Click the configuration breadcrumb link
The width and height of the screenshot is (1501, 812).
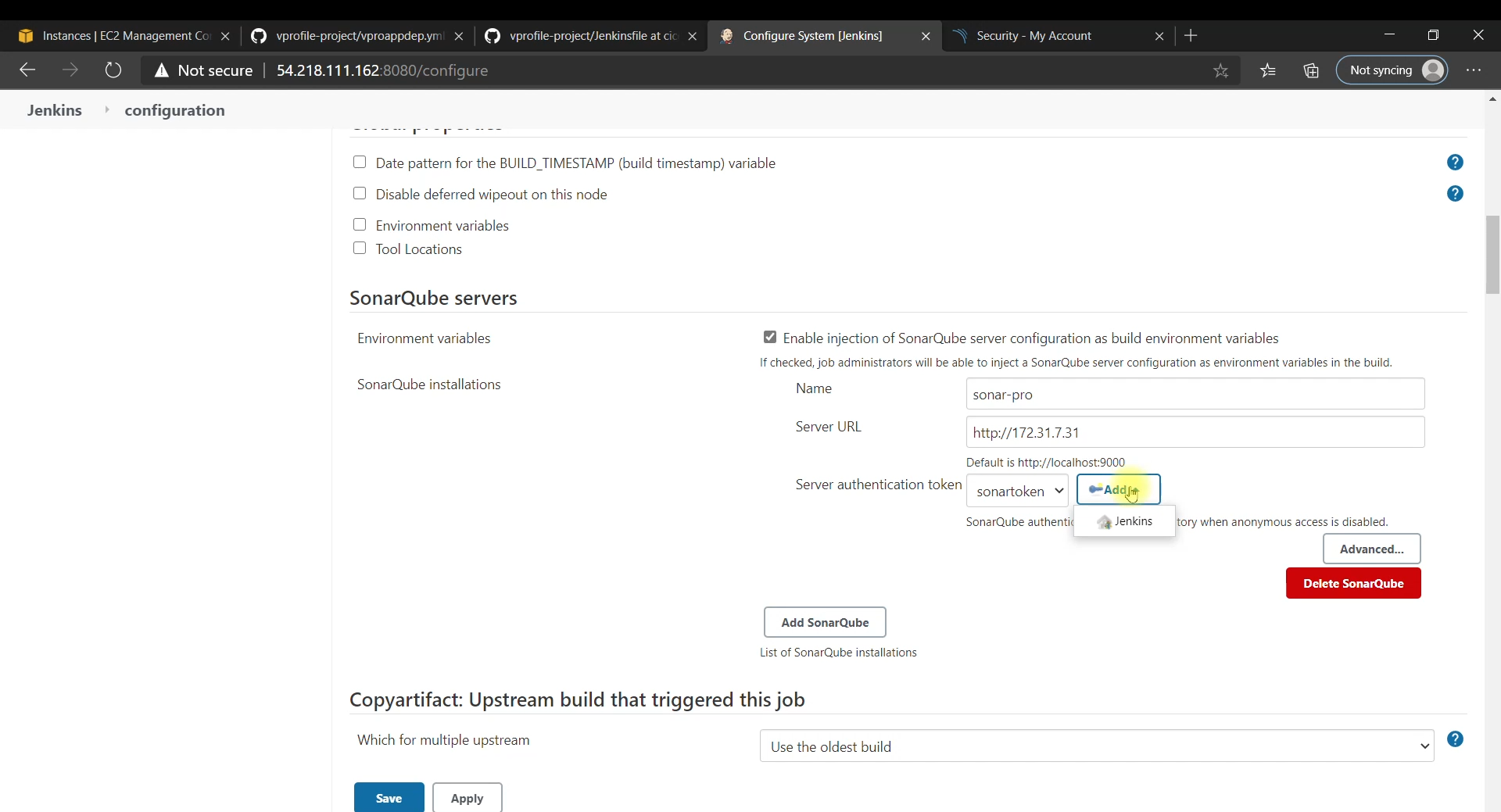pyautogui.click(x=175, y=110)
